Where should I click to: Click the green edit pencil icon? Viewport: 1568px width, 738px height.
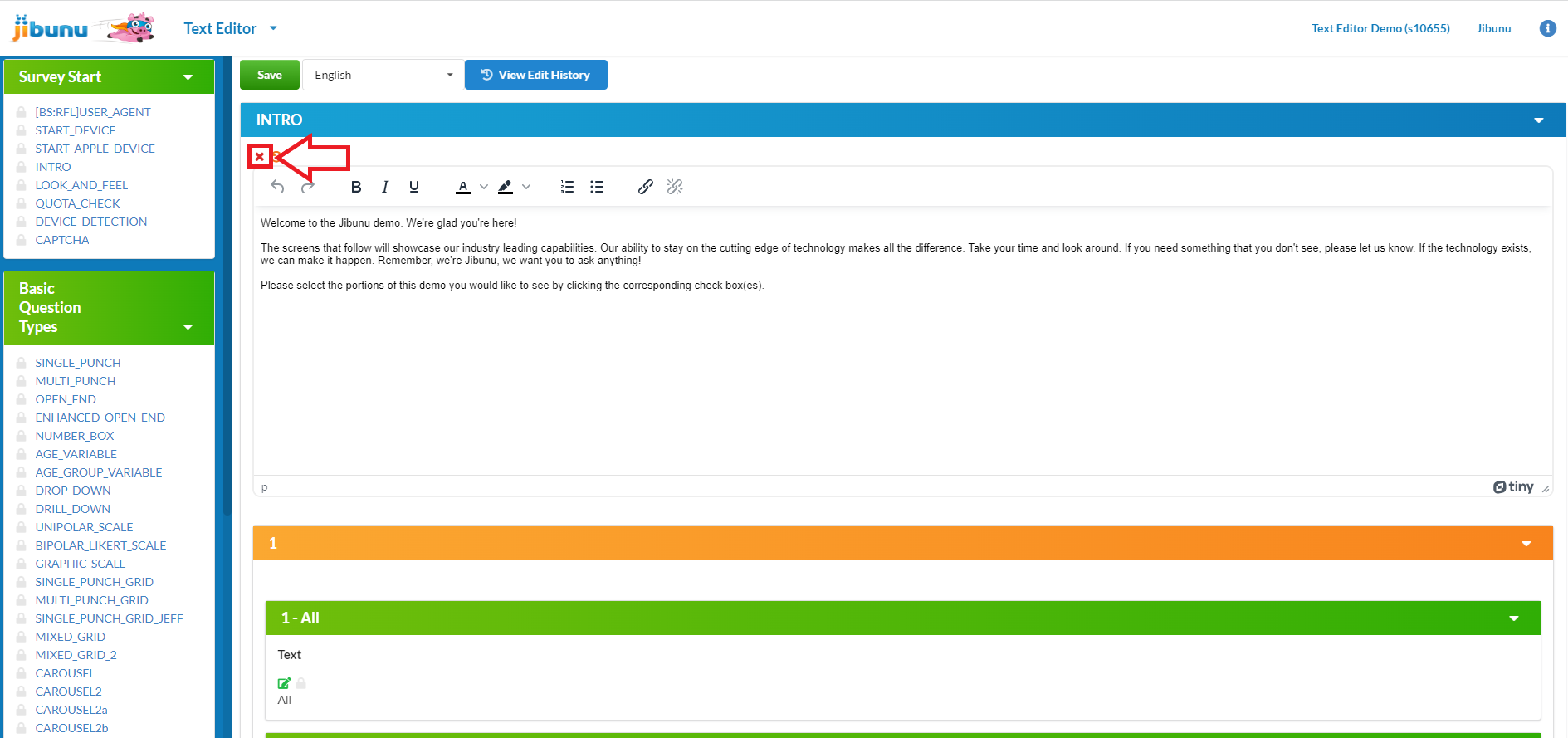pyautogui.click(x=284, y=683)
